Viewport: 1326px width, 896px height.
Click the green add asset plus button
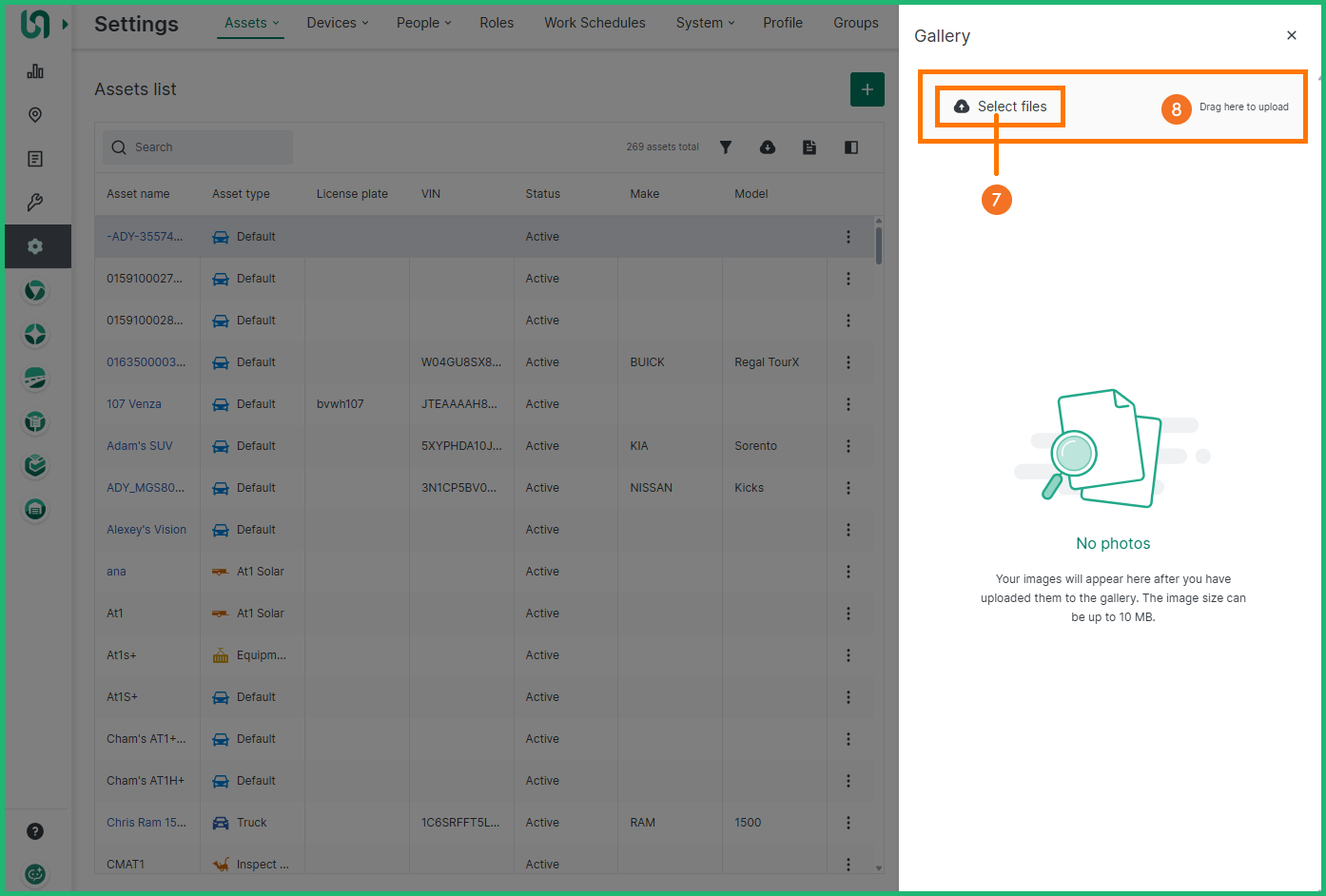[867, 89]
